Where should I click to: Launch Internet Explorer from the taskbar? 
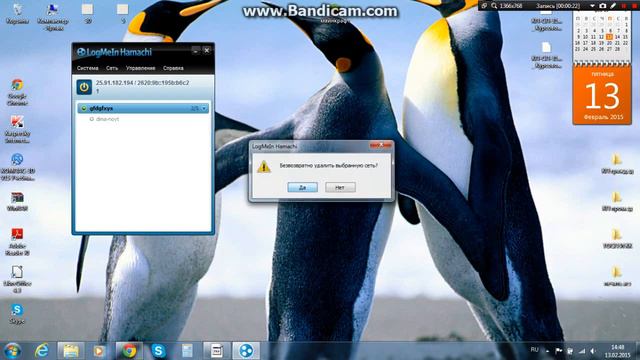click(42, 351)
